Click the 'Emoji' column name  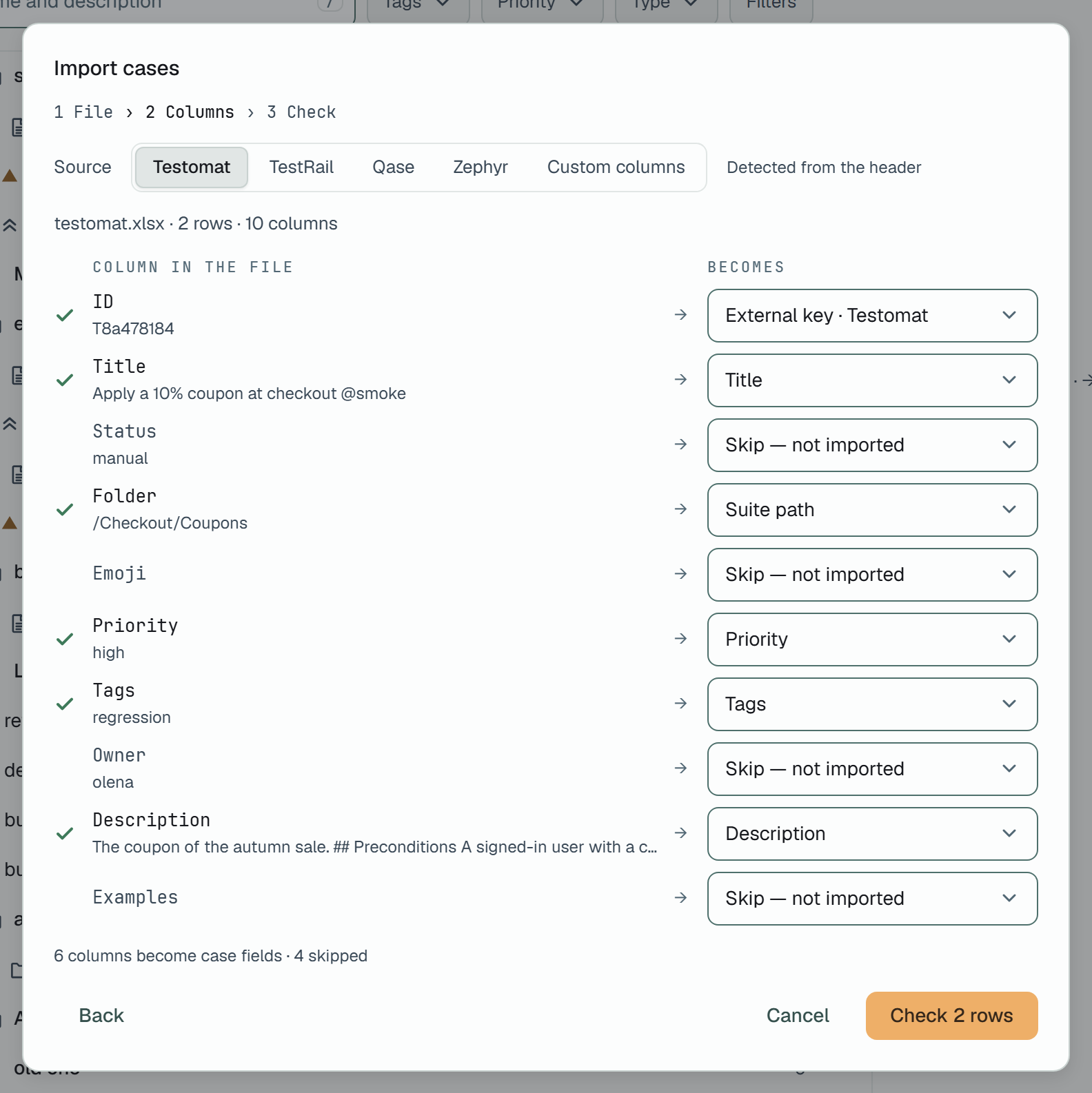(119, 573)
